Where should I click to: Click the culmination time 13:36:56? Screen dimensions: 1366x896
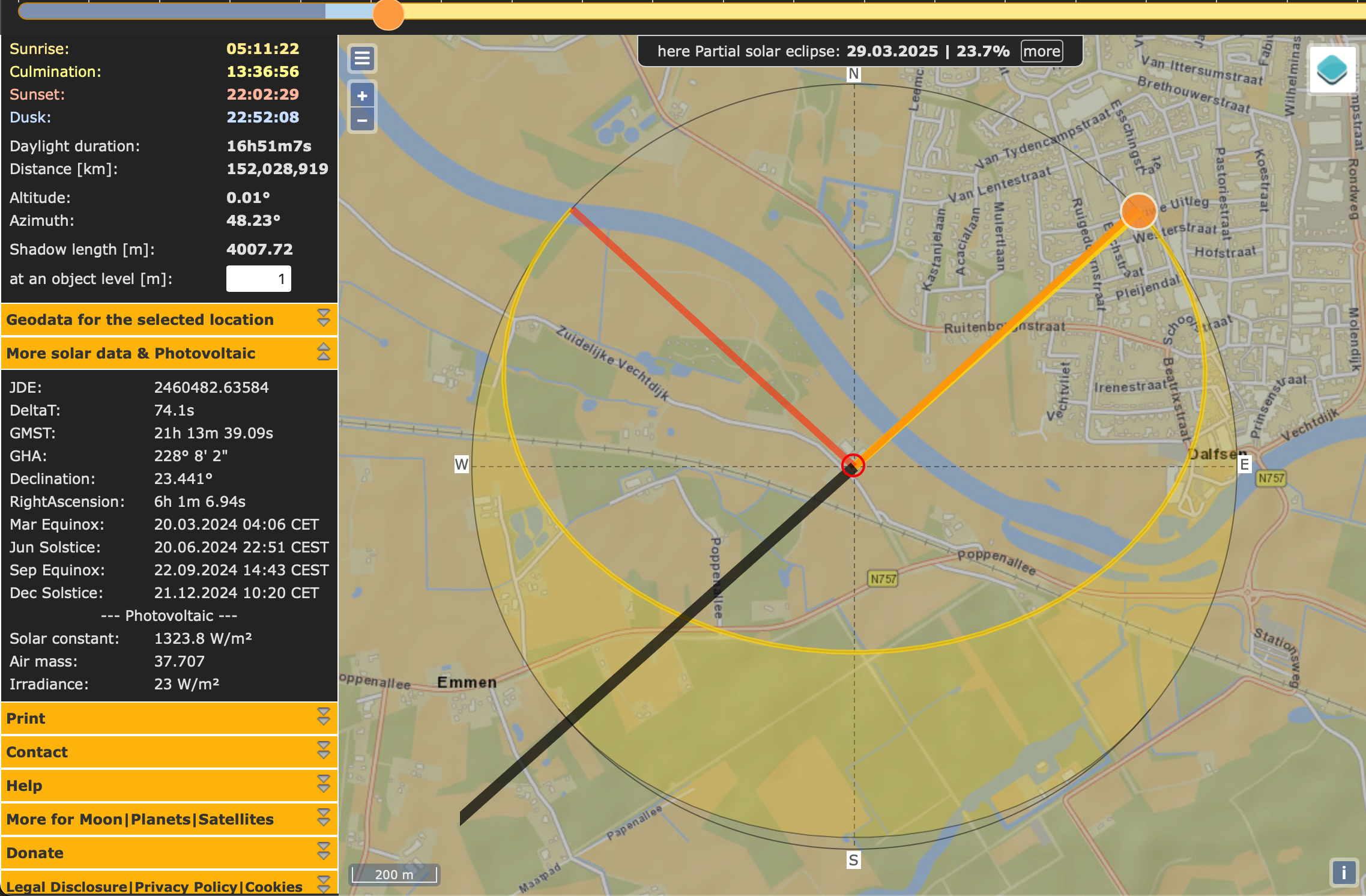click(x=262, y=71)
